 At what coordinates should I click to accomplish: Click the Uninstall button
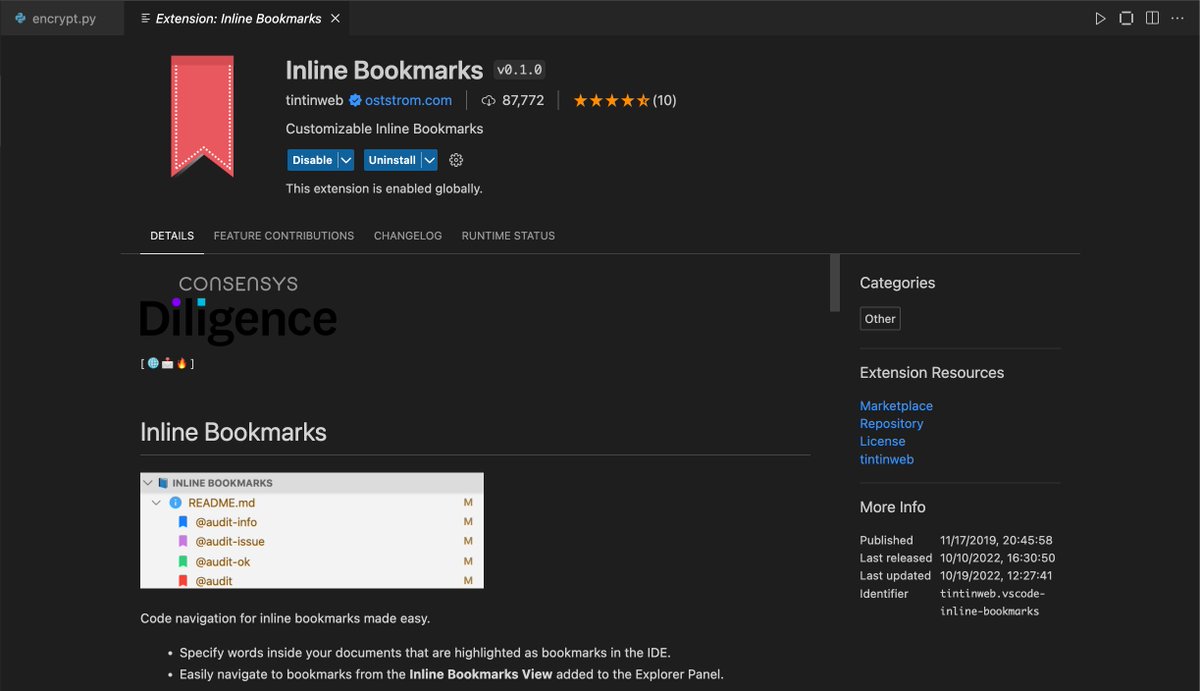pyautogui.click(x=392, y=160)
